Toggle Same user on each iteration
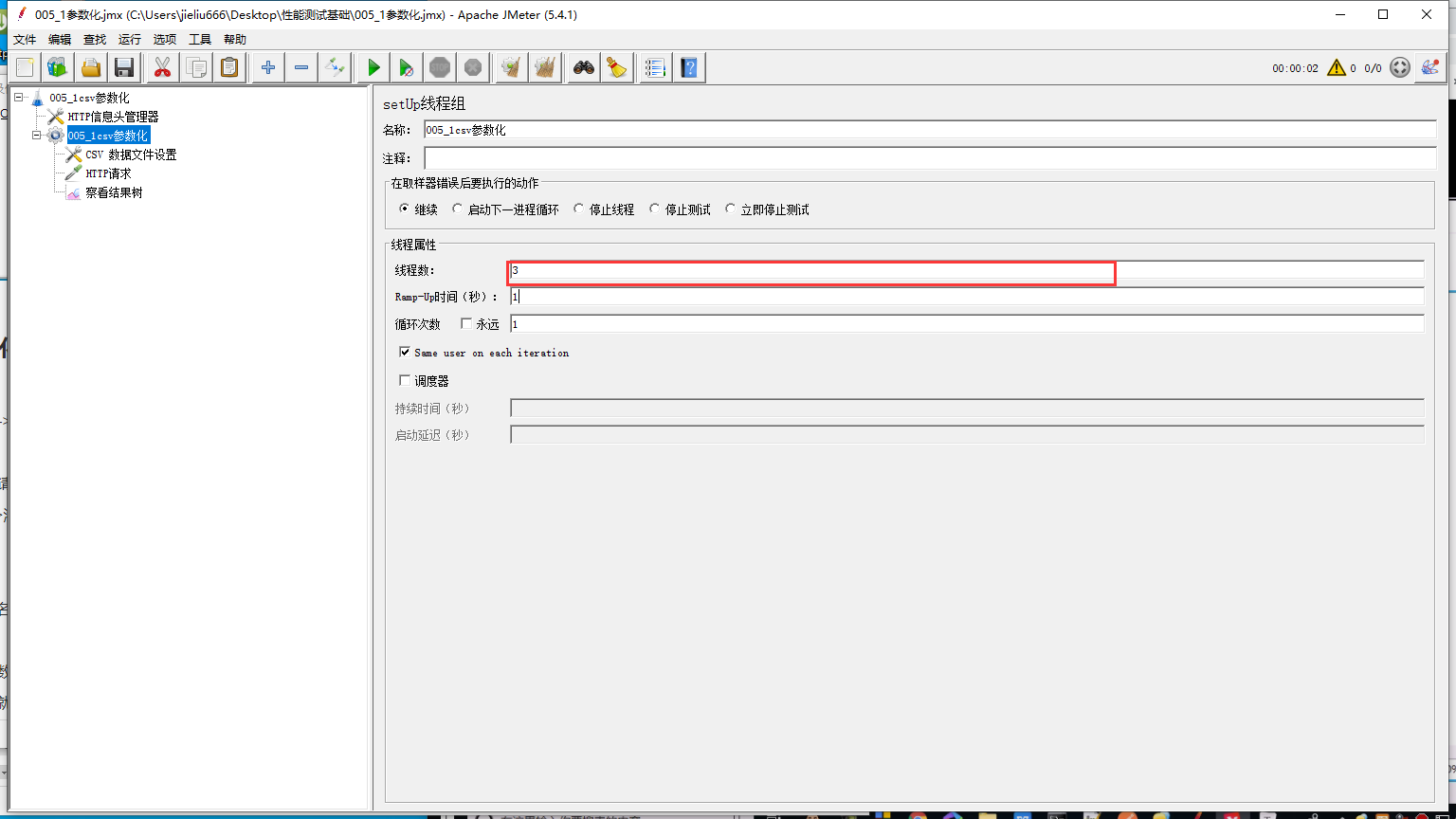The image size is (1456, 819). point(405,352)
